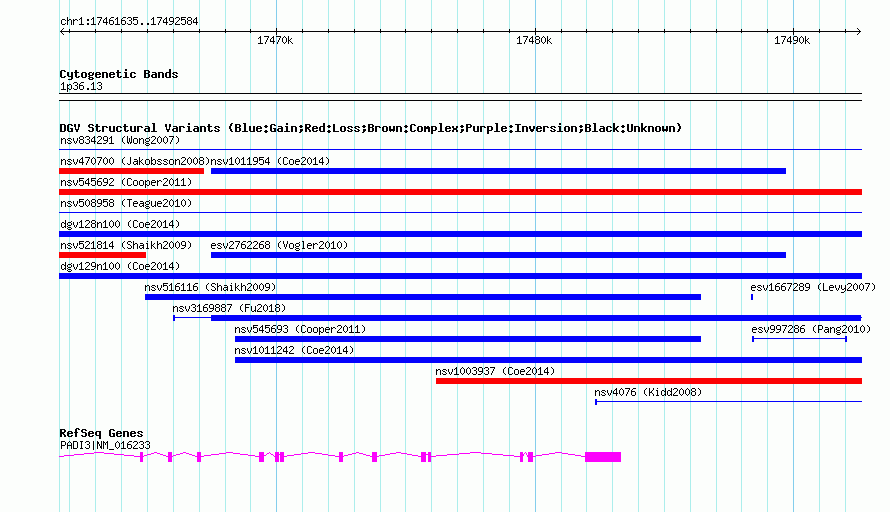The height and width of the screenshot is (512, 890).
Task: Click the DGV Structural Variants track title
Action: pyautogui.click(x=371, y=128)
